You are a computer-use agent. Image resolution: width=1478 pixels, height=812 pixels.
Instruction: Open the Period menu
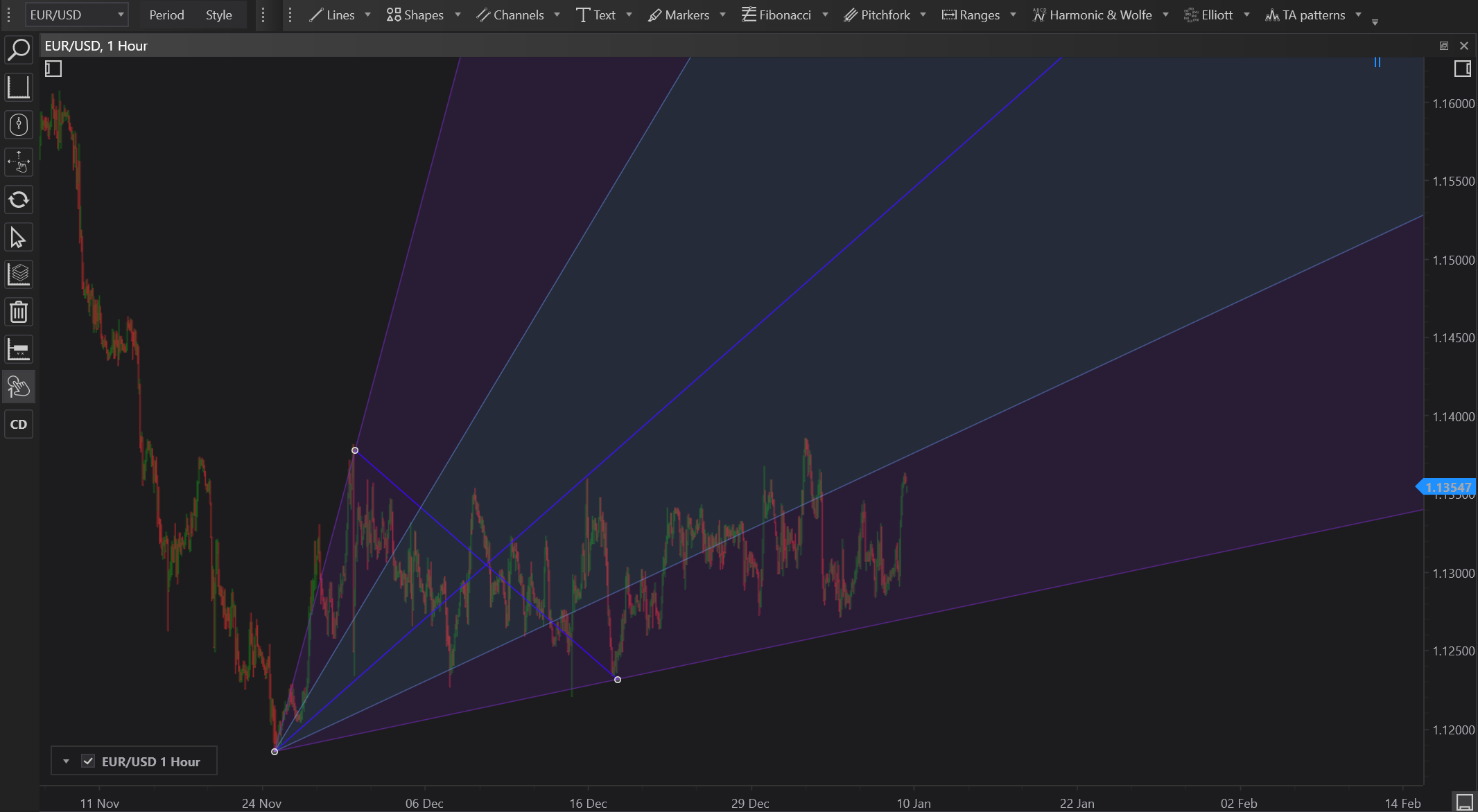coord(166,15)
